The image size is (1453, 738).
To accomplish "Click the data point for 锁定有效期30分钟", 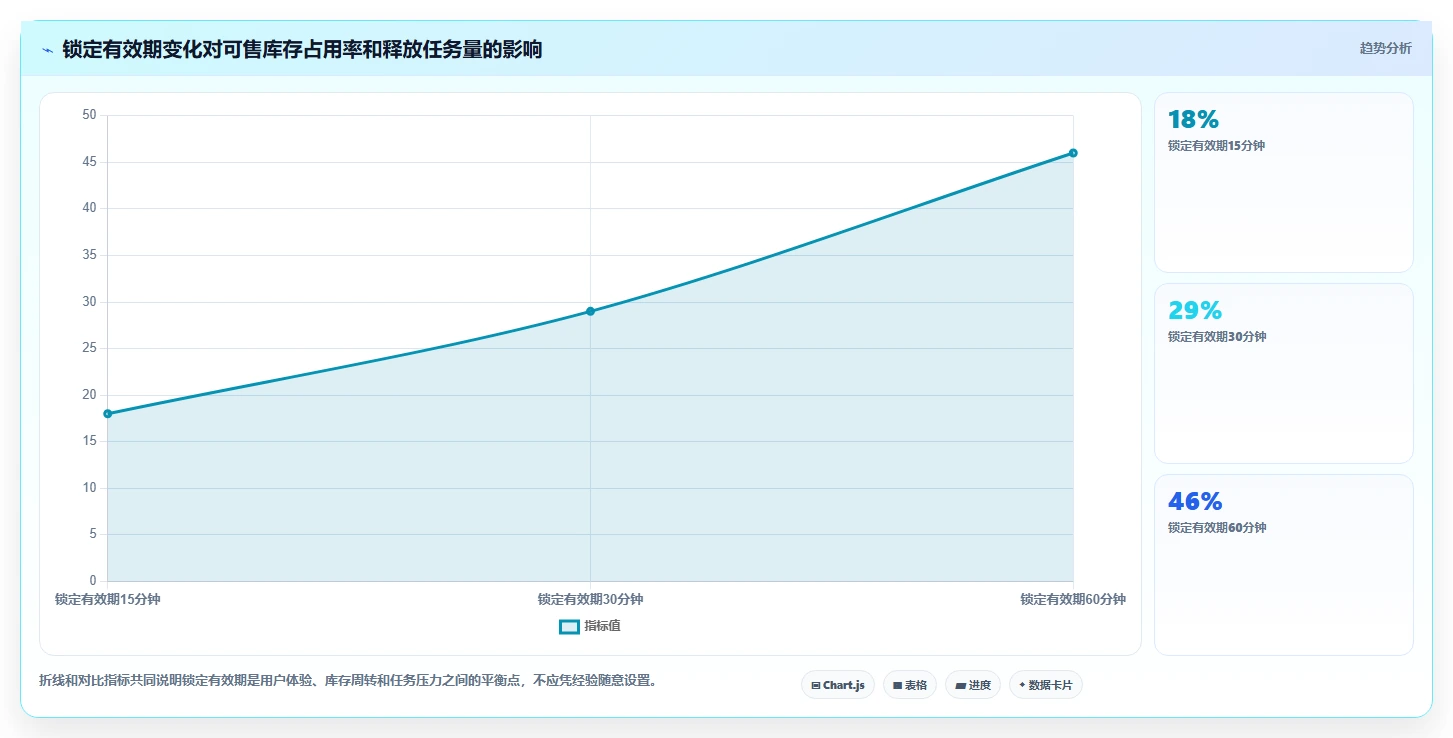I will [590, 311].
